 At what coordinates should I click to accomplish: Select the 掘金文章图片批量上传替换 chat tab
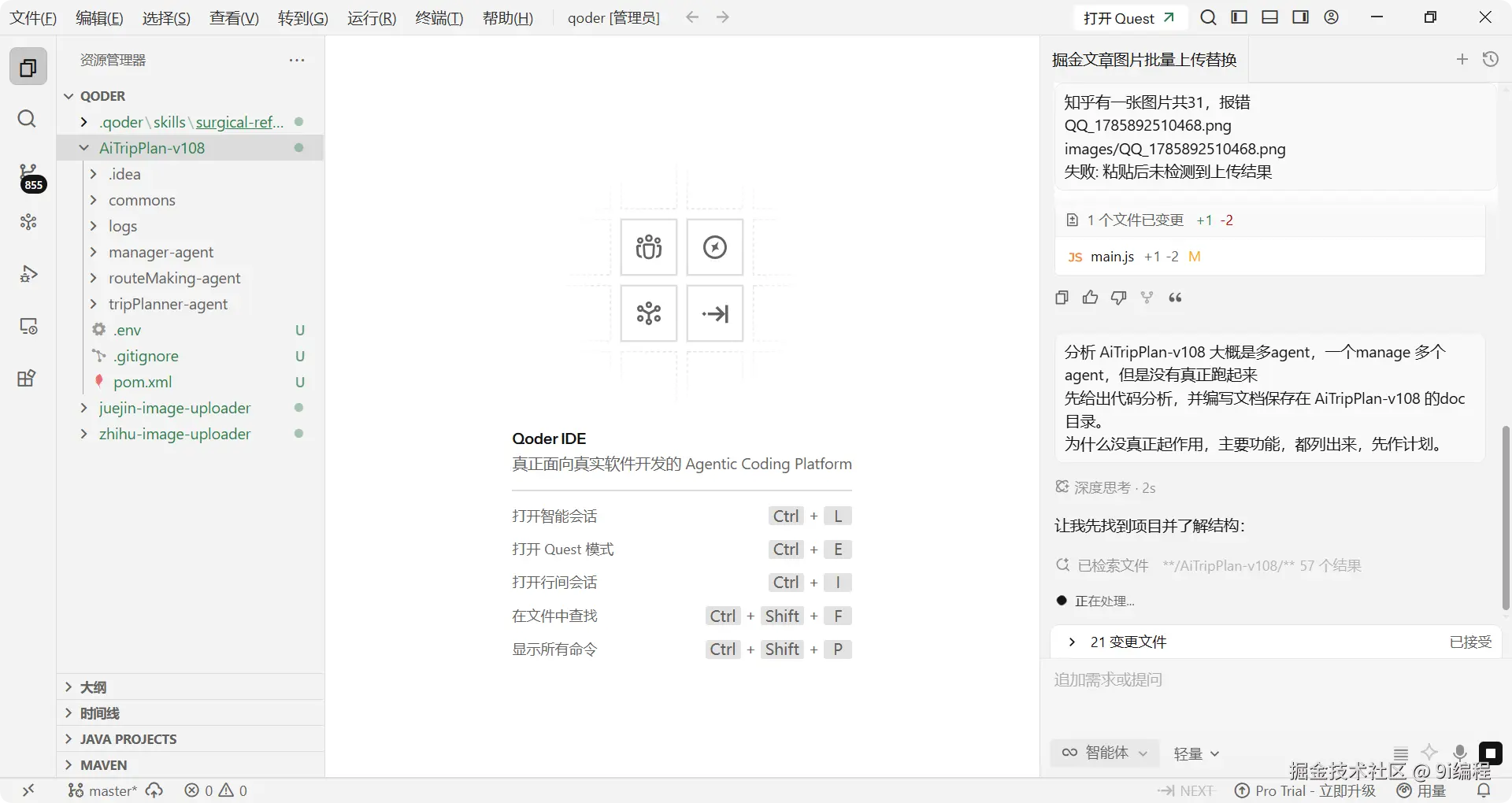1144,60
